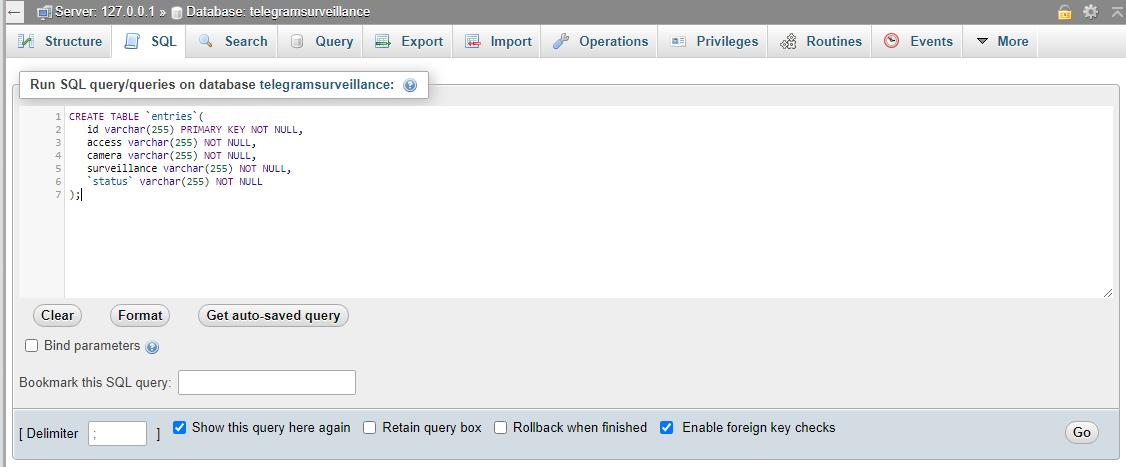Enable the Rollback when finished checkbox

pos(501,427)
